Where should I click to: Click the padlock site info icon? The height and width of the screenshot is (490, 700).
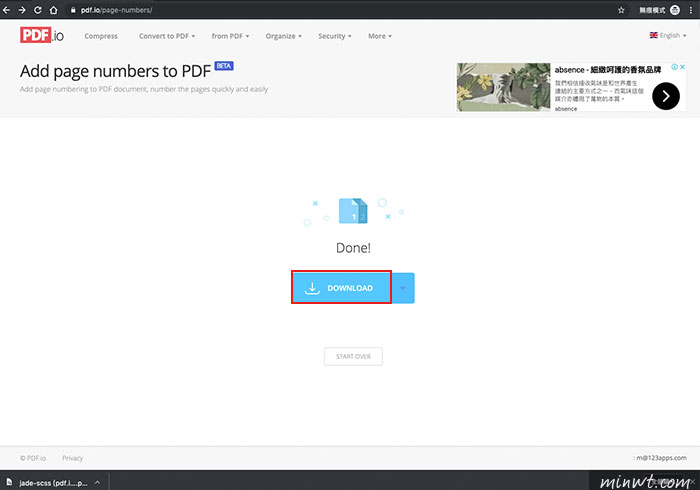click(73, 10)
